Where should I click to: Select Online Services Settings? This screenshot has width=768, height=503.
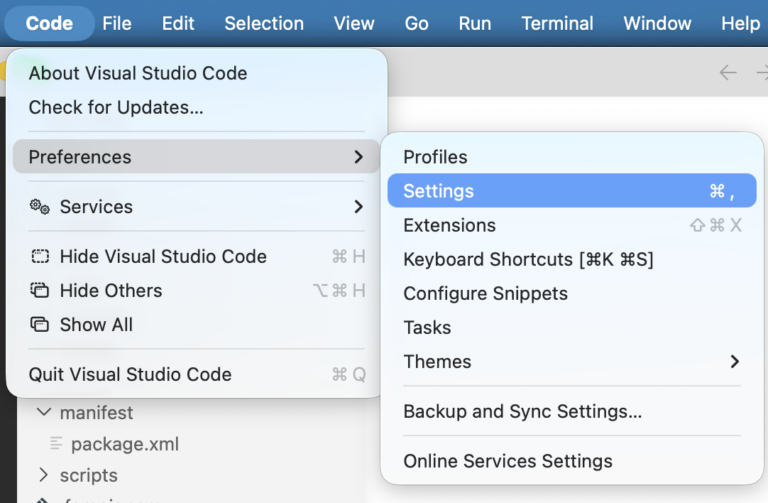pos(572,461)
